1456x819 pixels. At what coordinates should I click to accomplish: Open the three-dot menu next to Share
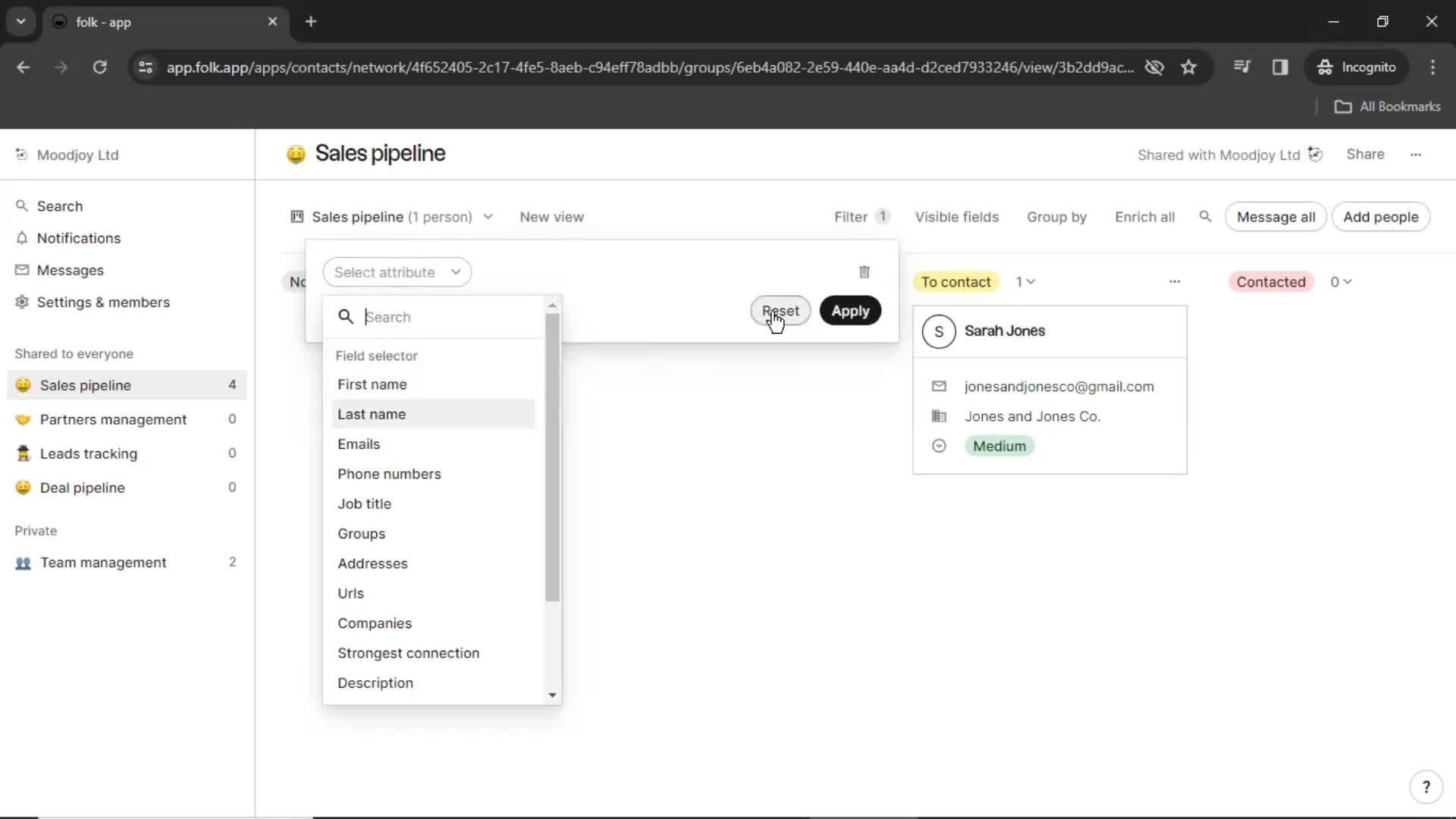1416,155
